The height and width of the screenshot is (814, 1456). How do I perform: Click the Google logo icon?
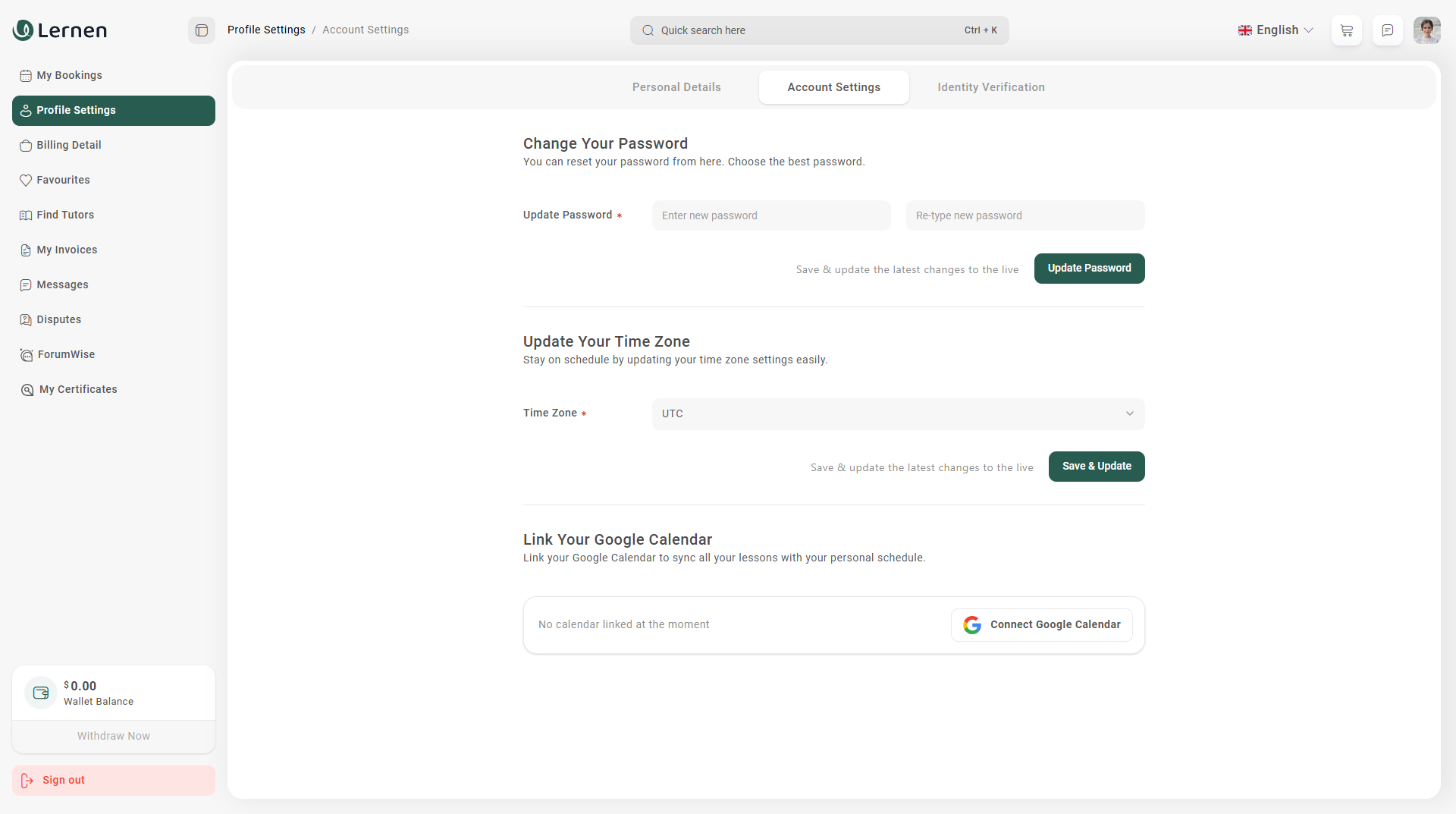(972, 624)
